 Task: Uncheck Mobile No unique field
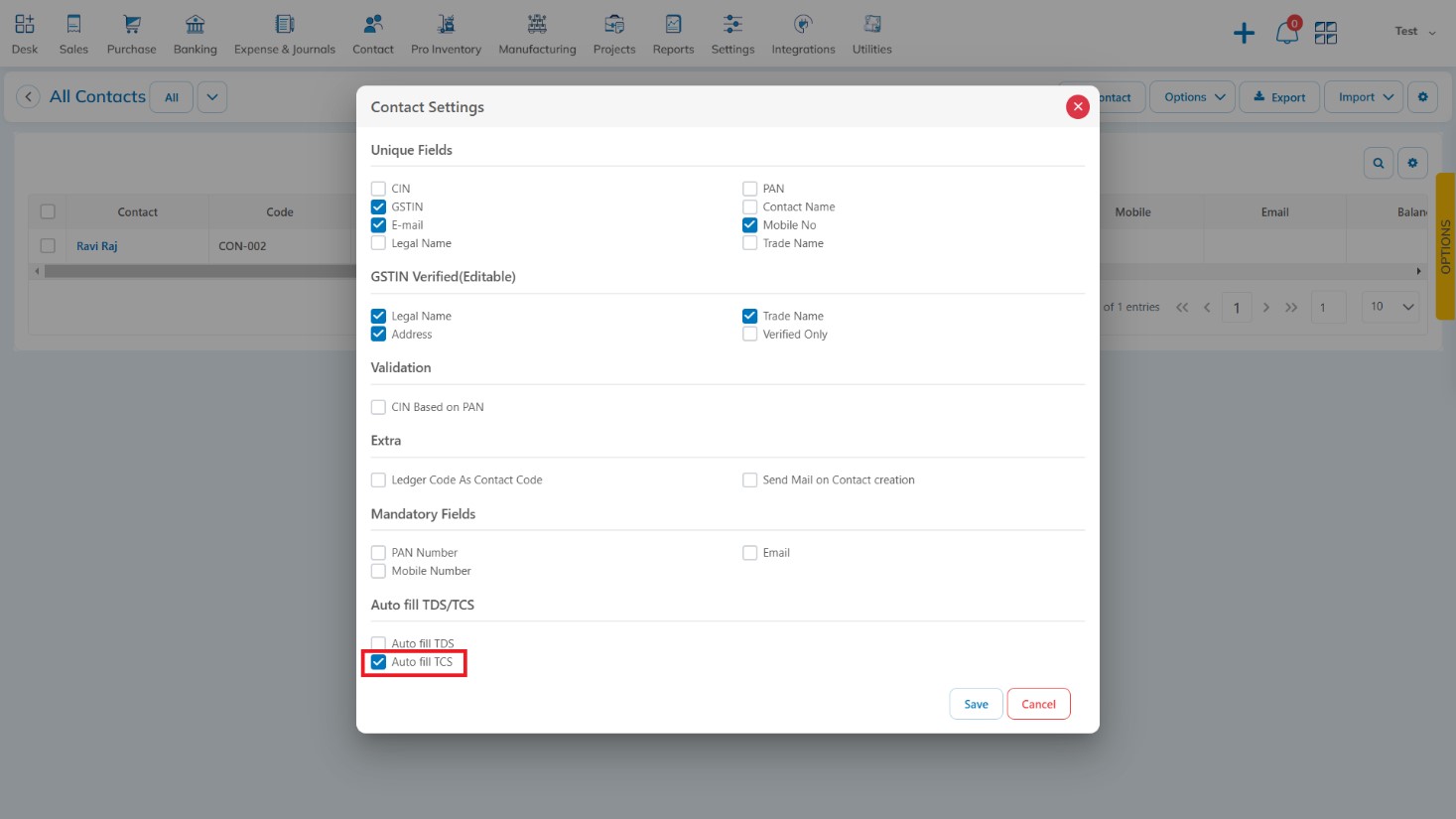pyautogui.click(x=749, y=225)
